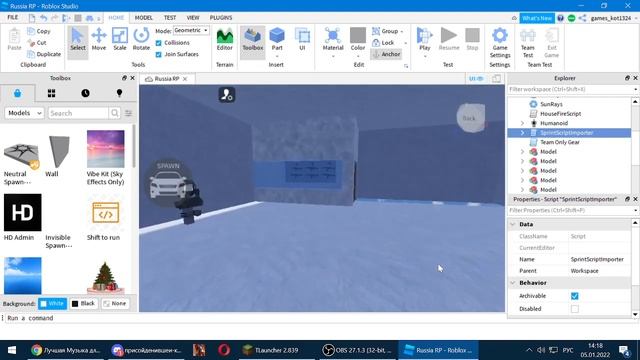Click the Color tool icon
The image size is (640, 360).
[358, 37]
